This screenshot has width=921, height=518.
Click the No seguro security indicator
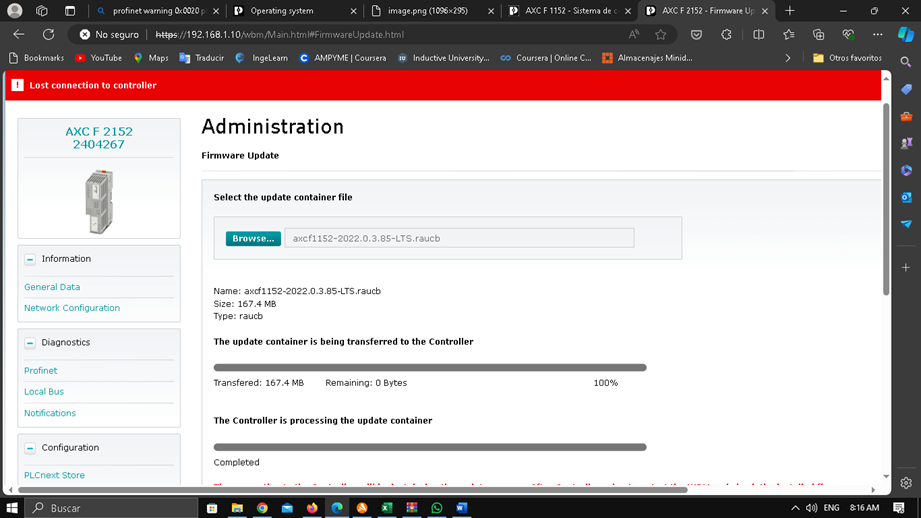109,35
